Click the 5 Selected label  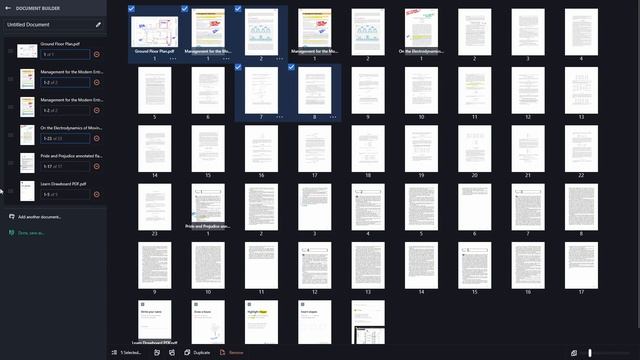click(131, 352)
